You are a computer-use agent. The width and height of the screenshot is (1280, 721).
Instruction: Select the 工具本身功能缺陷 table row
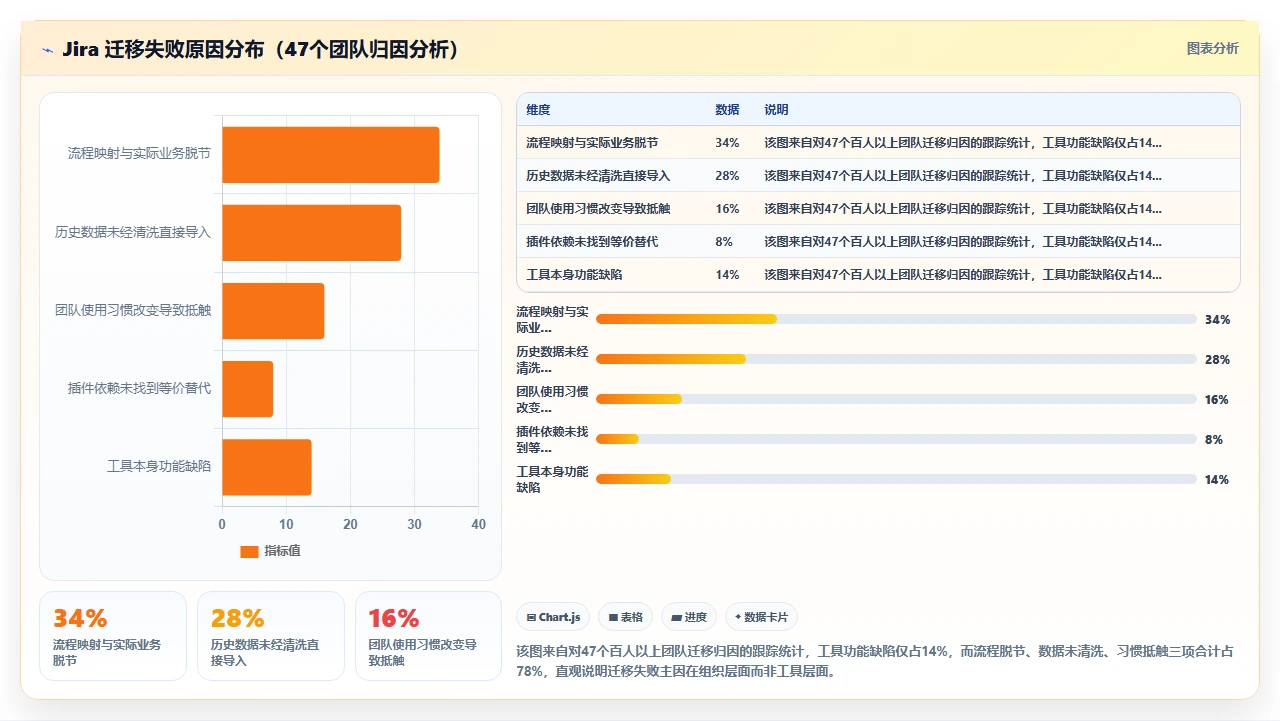(x=878, y=275)
